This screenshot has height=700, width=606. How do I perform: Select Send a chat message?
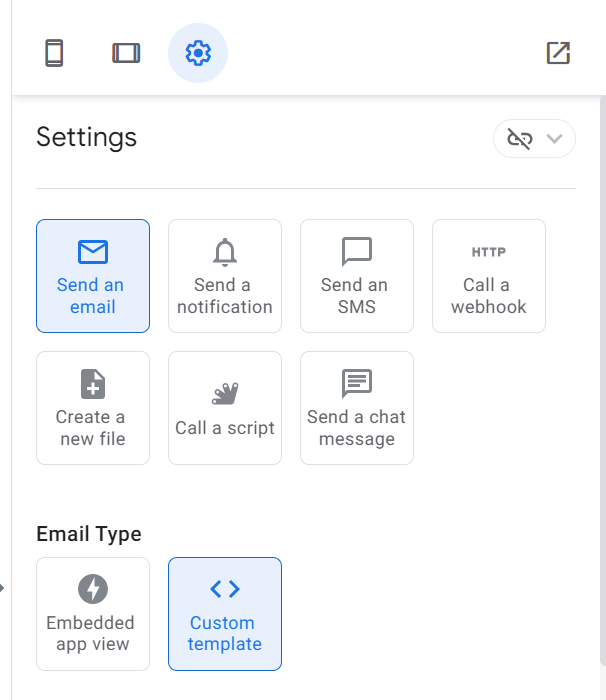pyautogui.click(x=357, y=408)
